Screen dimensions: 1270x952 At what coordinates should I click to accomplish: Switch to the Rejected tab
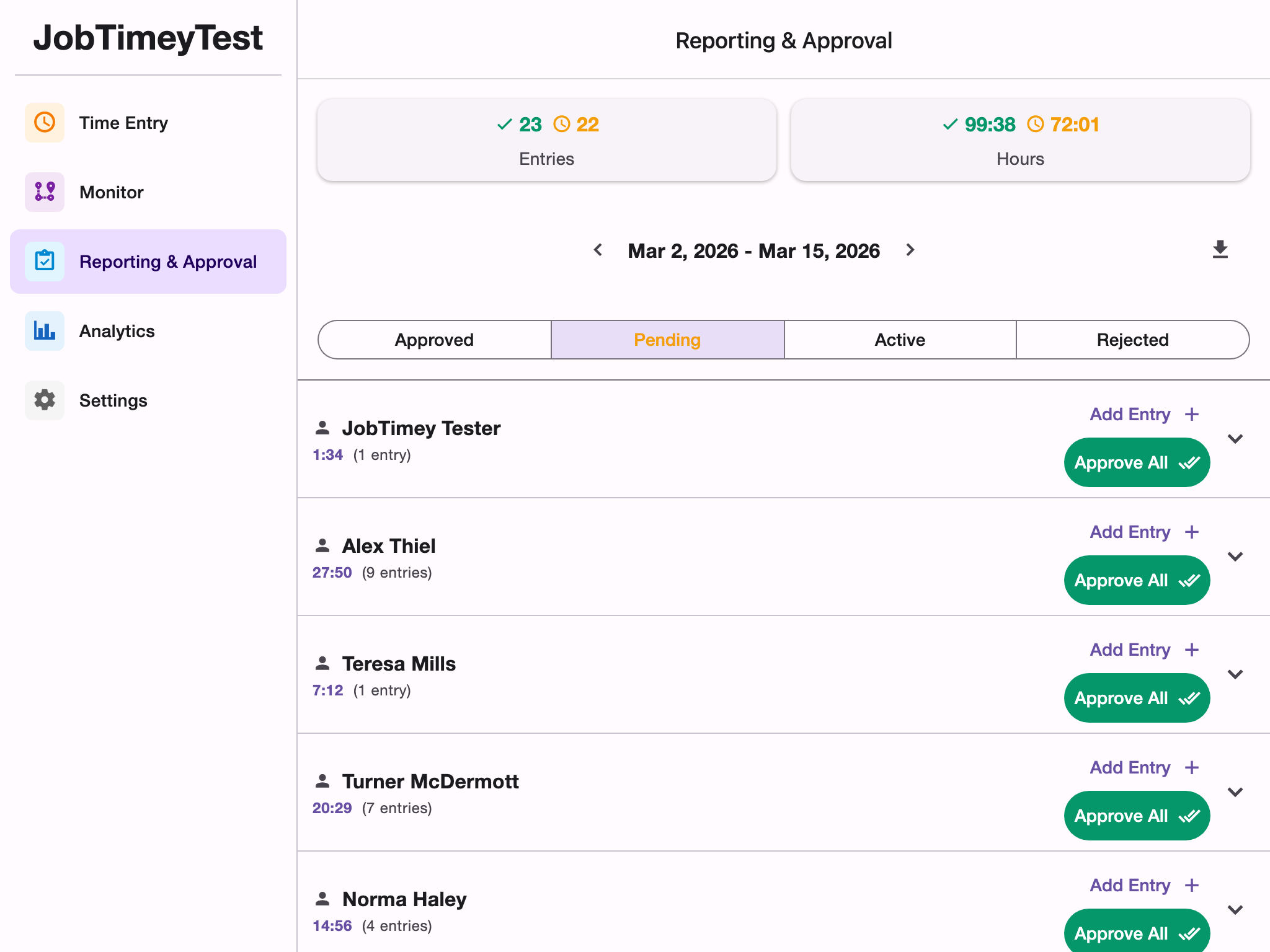(1132, 340)
